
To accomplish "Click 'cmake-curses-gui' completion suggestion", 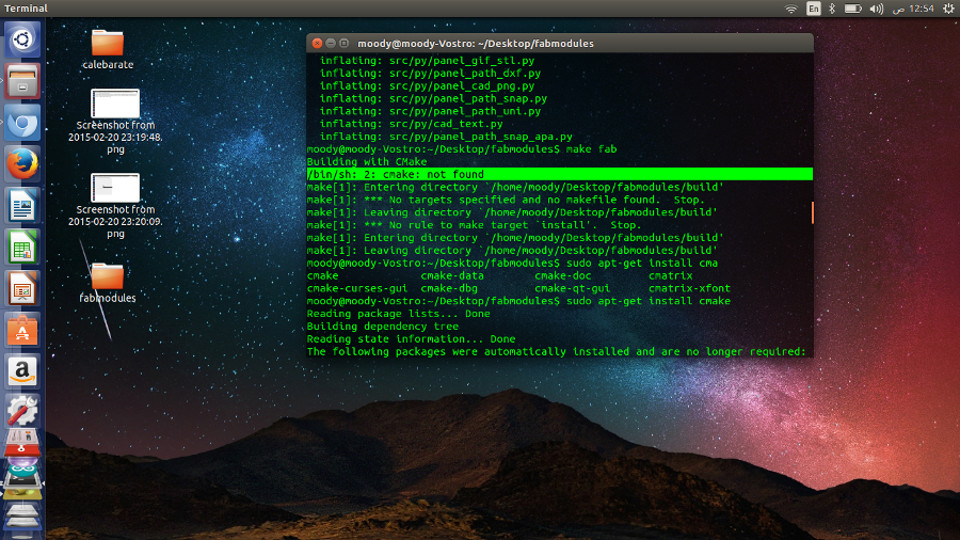I will 357,288.
